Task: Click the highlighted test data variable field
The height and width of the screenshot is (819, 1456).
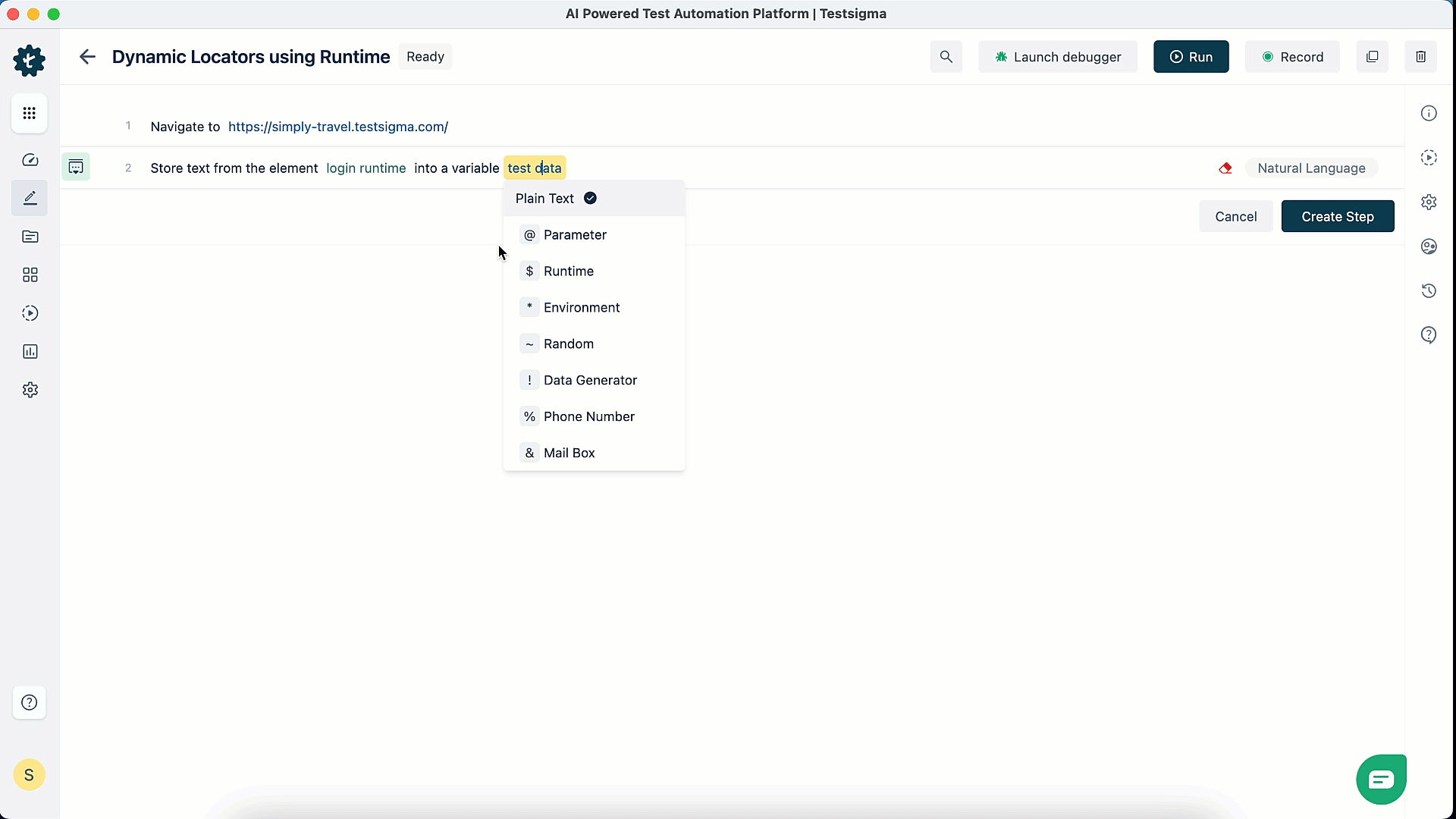Action: click(535, 168)
